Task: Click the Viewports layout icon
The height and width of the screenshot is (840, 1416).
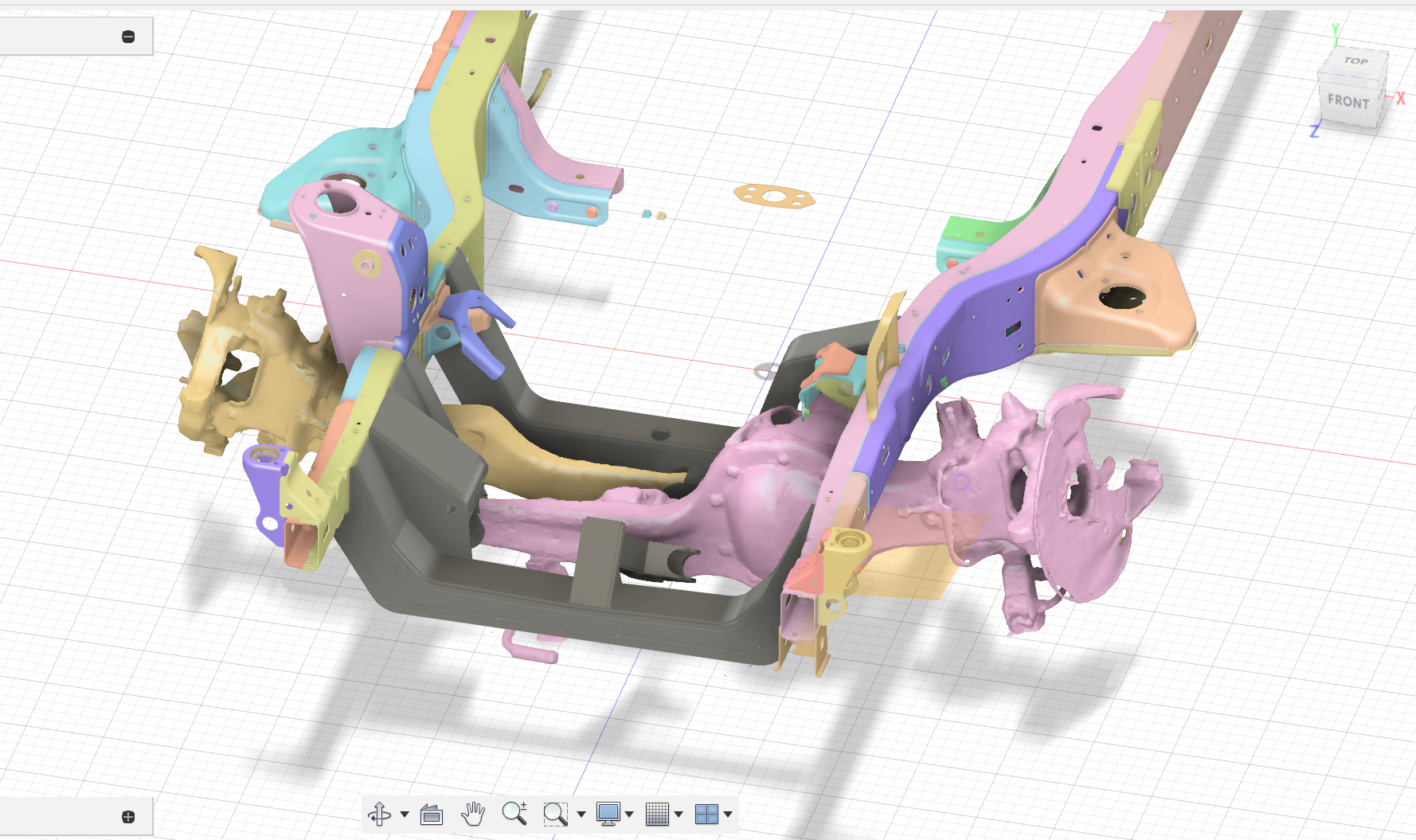Action: [x=706, y=814]
